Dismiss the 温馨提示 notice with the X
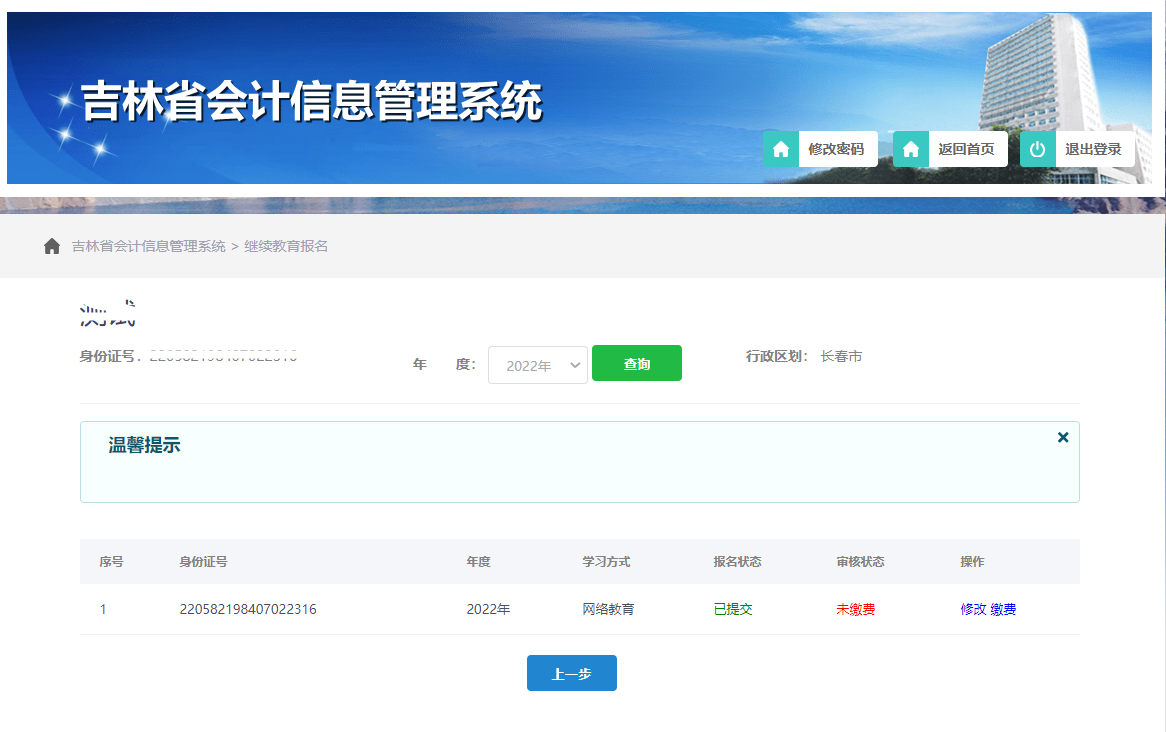This screenshot has width=1166, height=732. [x=1063, y=437]
